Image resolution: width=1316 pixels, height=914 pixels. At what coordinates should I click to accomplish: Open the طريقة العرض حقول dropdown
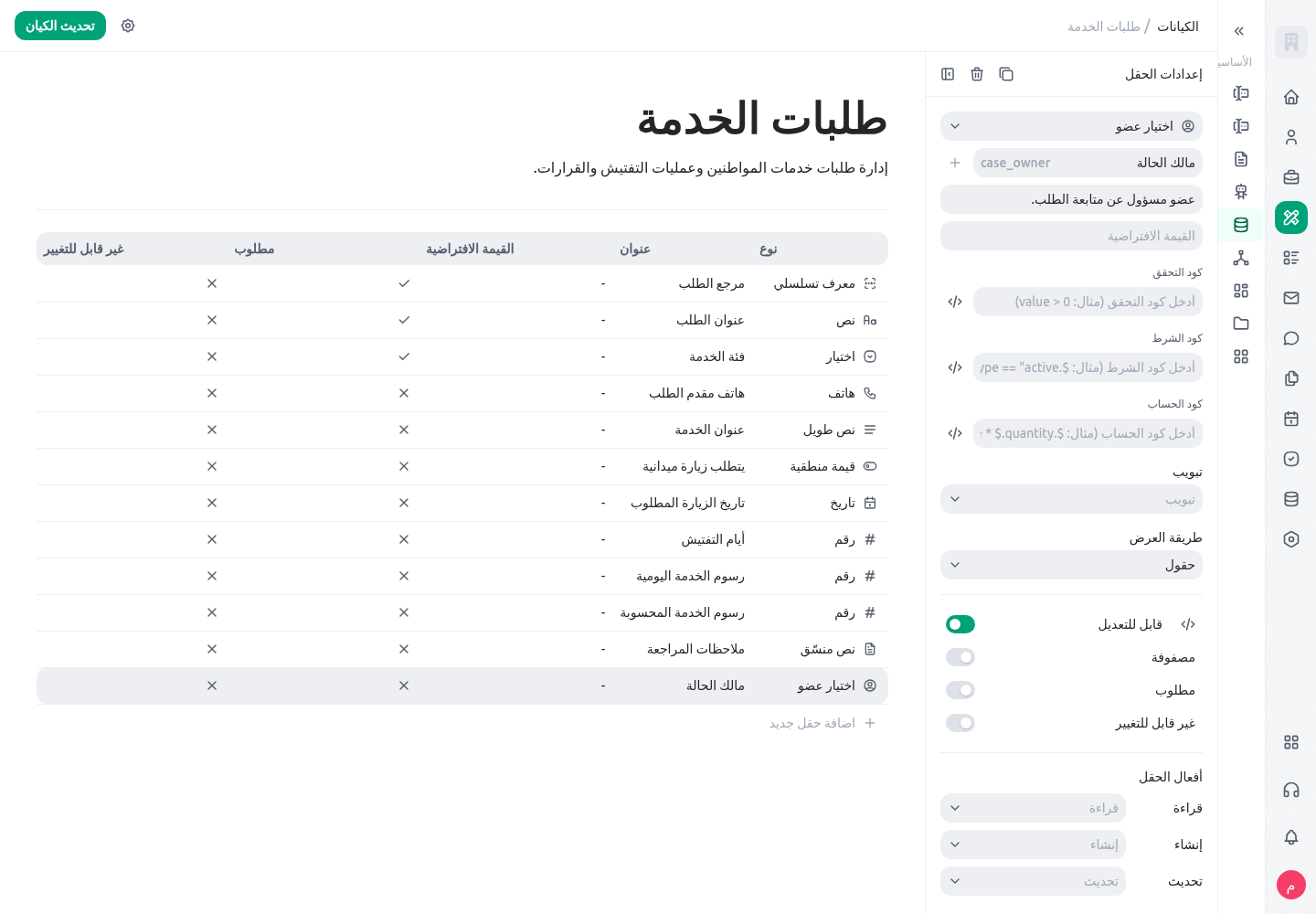(1071, 565)
